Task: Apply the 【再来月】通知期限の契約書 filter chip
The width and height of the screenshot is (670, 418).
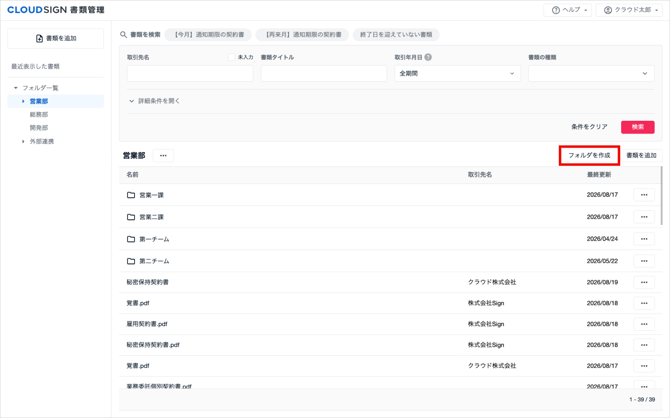Action: pyautogui.click(x=302, y=35)
